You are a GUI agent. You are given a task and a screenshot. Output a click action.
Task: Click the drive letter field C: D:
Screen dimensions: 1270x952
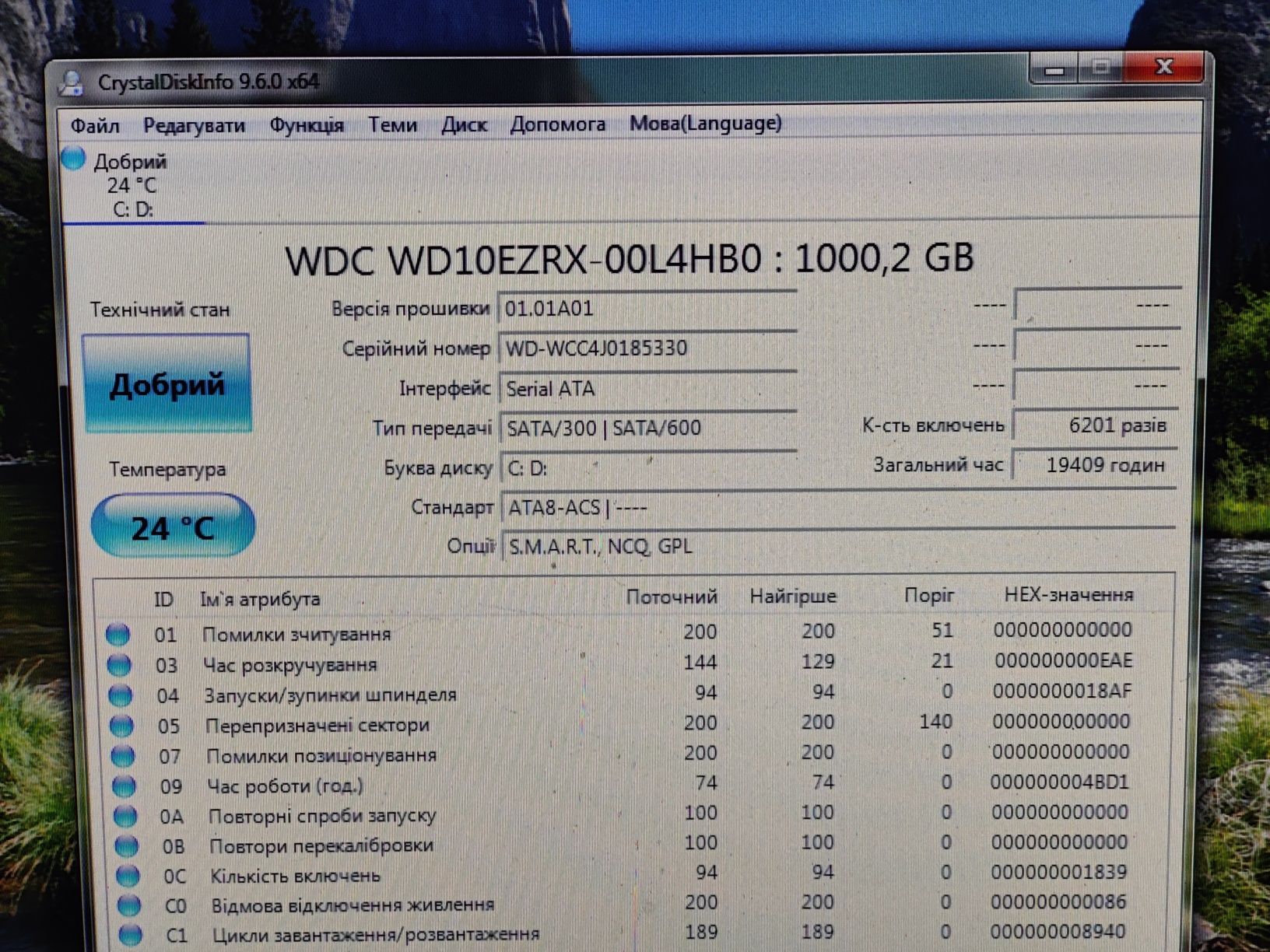[648, 468]
